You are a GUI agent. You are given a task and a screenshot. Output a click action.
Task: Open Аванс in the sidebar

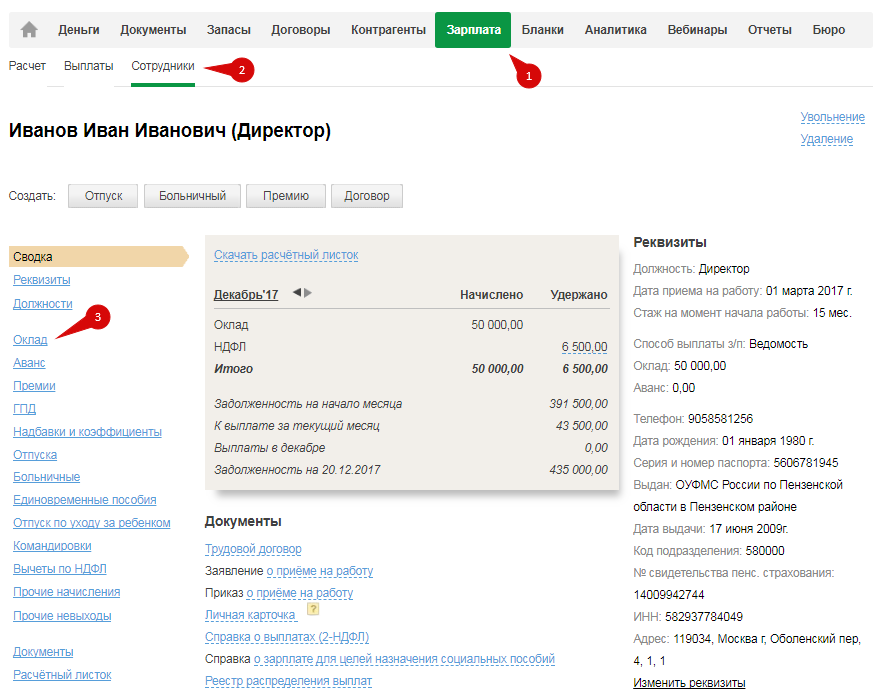(29, 363)
